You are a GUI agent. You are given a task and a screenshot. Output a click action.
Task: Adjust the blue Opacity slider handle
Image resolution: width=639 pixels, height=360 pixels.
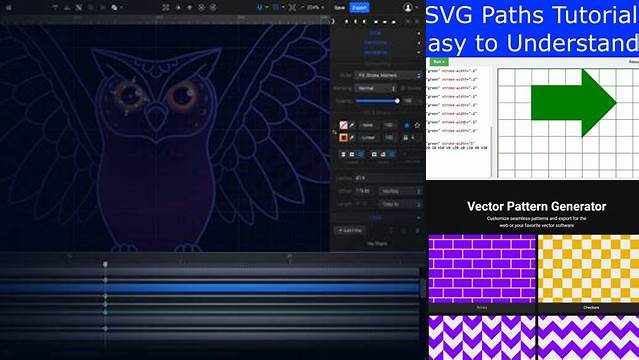click(x=397, y=101)
